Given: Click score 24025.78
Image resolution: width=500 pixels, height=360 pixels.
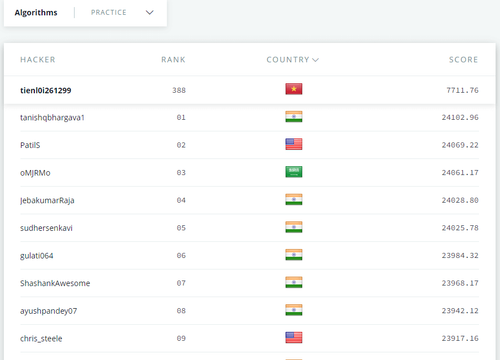Looking at the screenshot, I should (x=460, y=228).
